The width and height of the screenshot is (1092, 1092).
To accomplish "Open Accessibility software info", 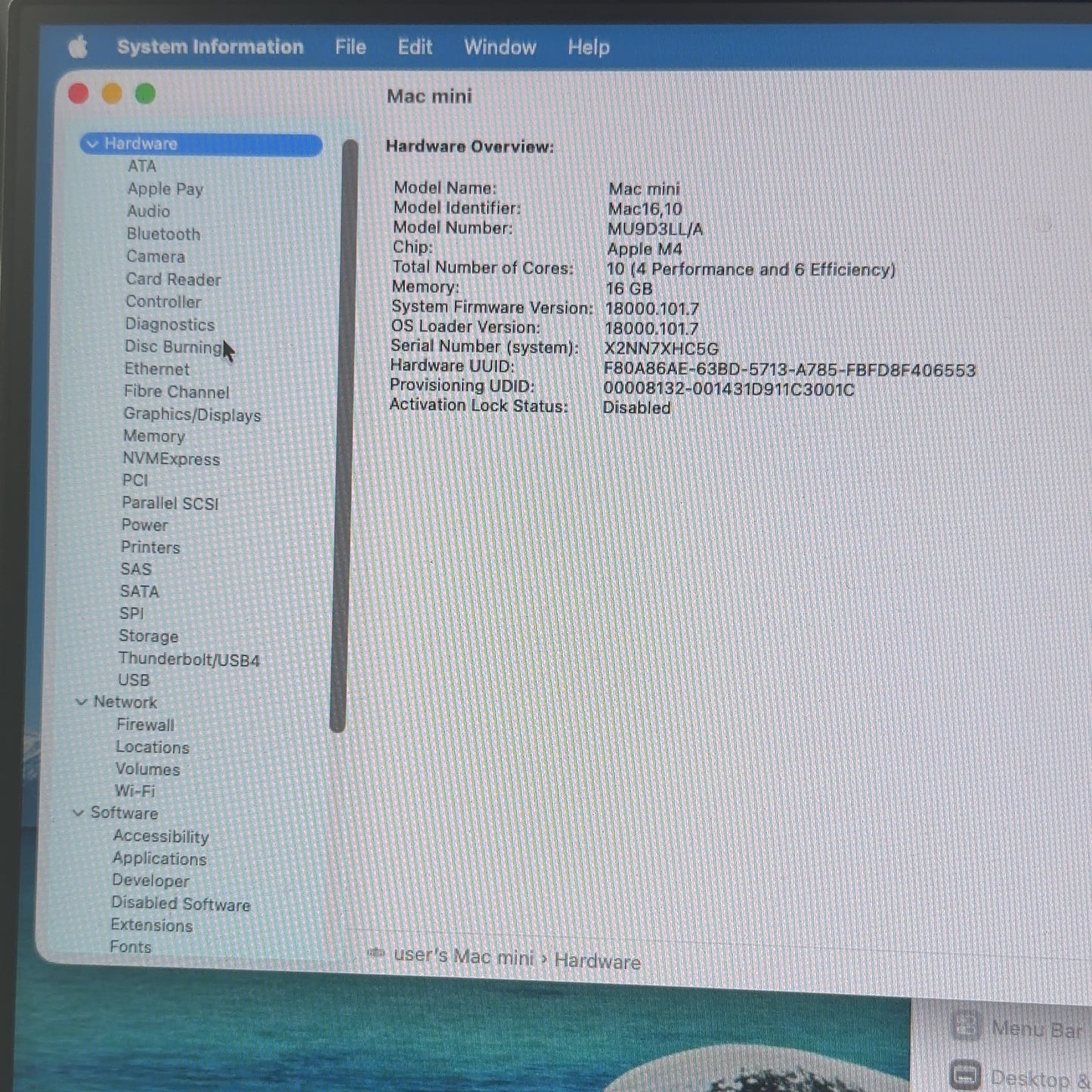I will (161, 837).
